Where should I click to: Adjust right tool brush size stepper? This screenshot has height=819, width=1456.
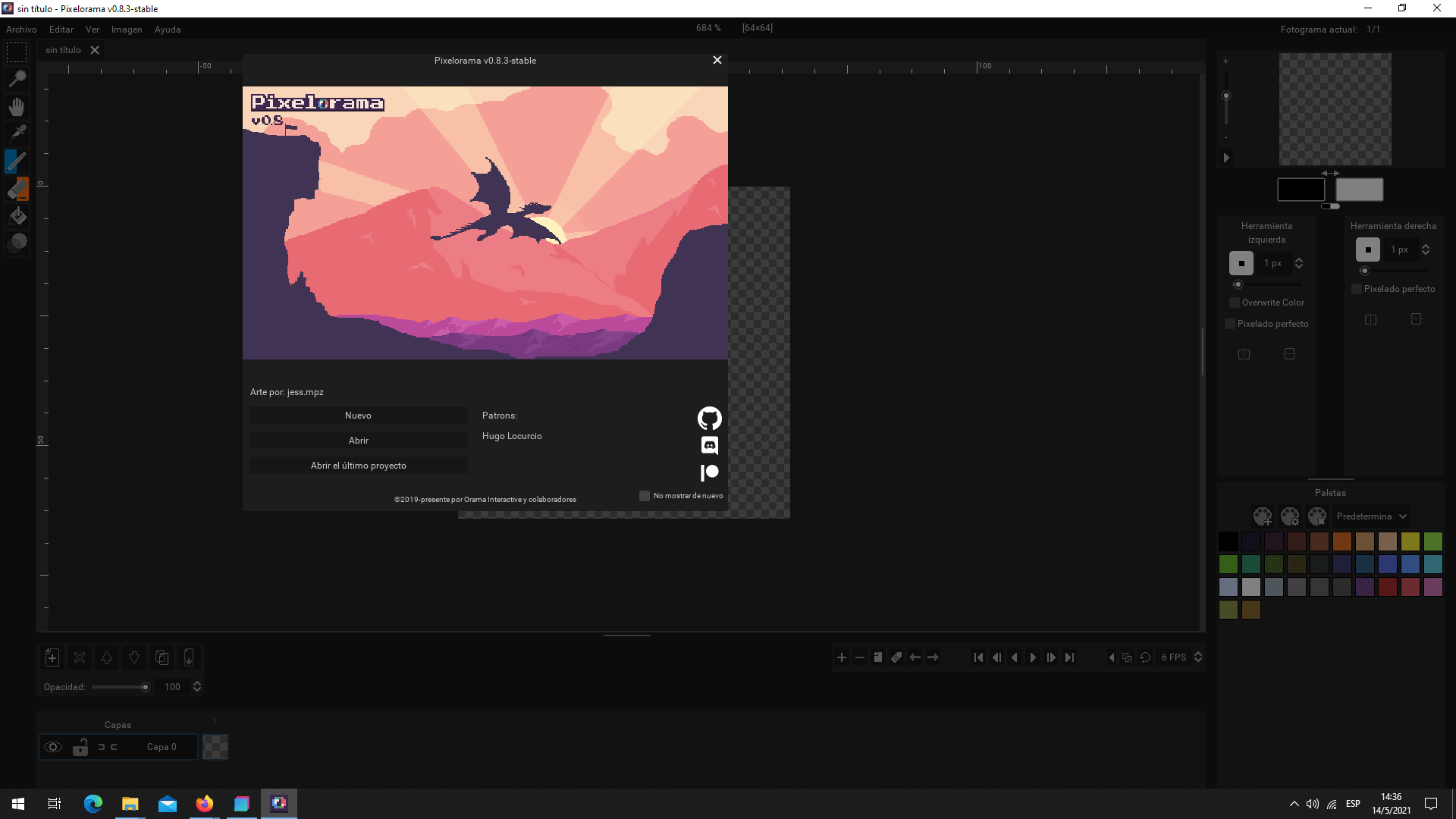[x=1426, y=249]
